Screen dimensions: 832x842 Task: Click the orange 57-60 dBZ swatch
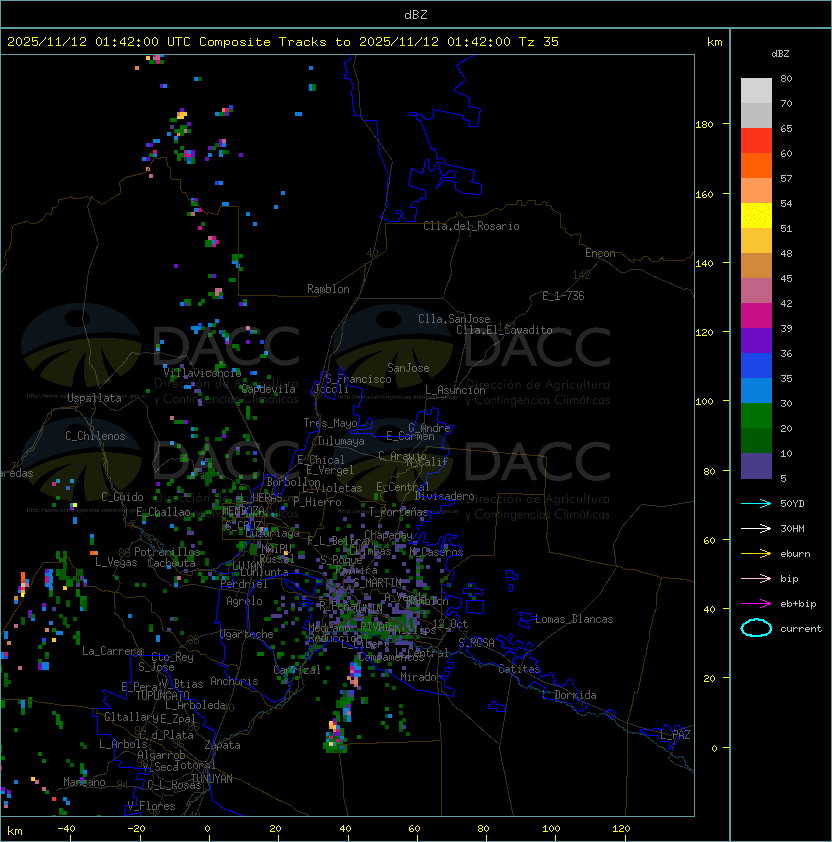click(756, 166)
